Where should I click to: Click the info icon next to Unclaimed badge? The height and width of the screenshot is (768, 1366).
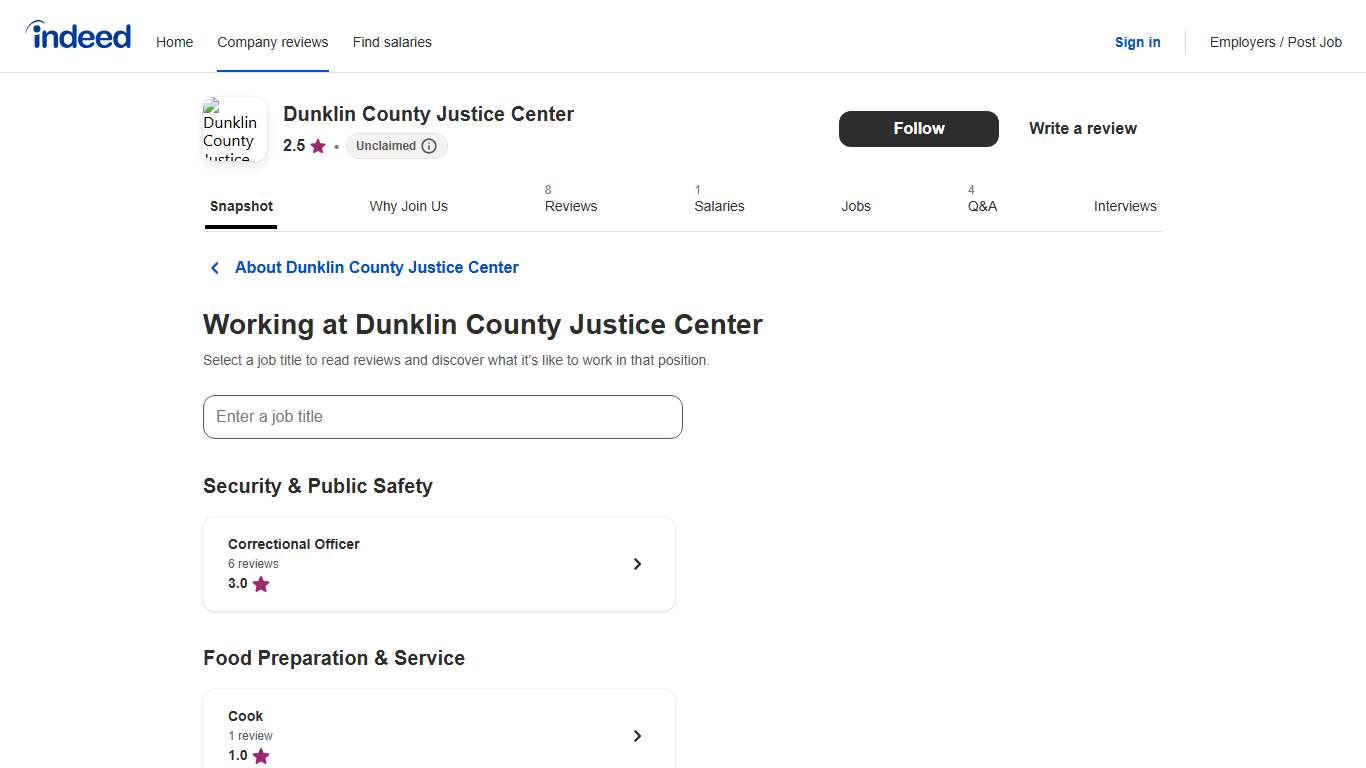pos(430,146)
